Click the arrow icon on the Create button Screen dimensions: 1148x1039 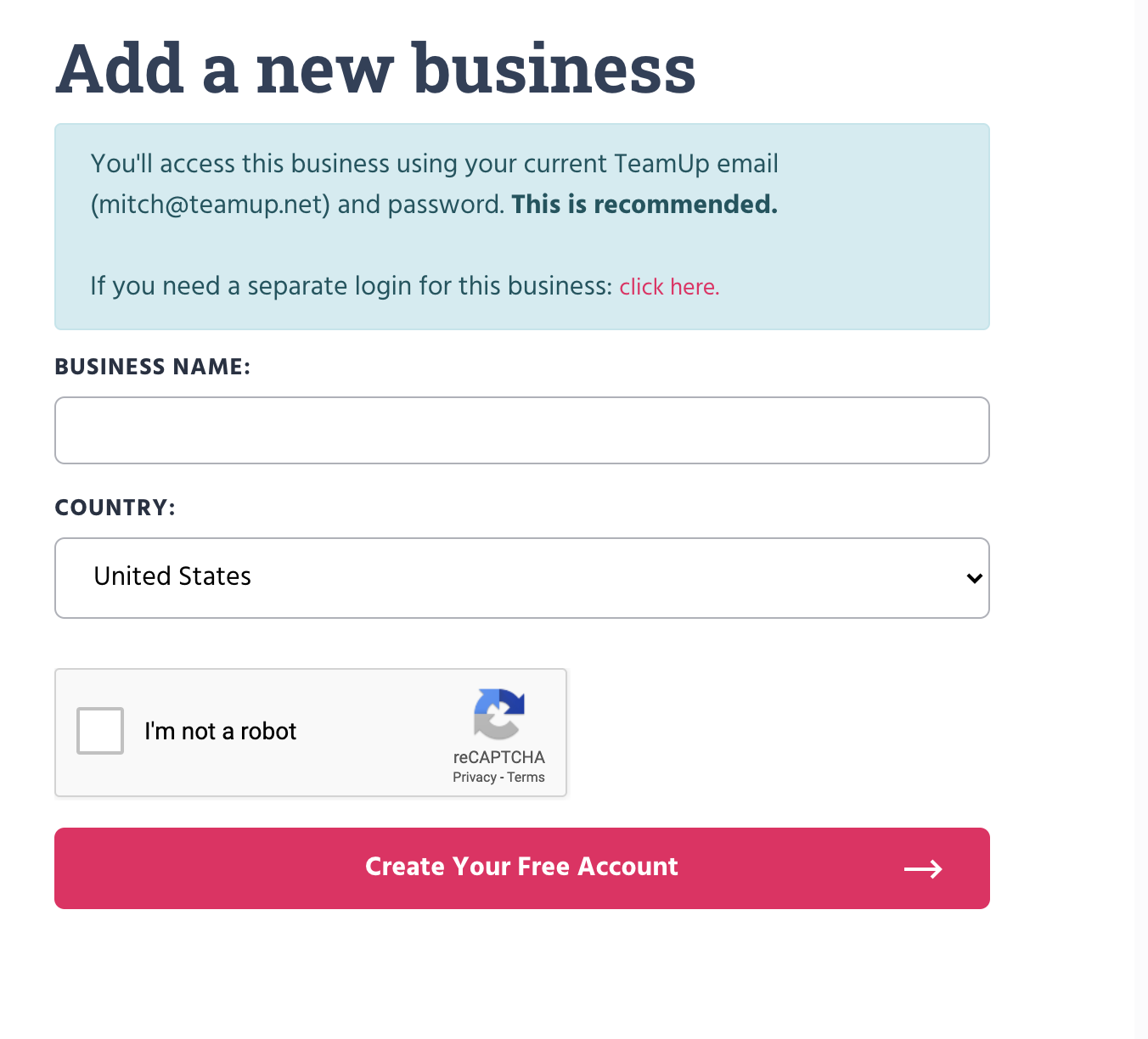click(x=923, y=868)
